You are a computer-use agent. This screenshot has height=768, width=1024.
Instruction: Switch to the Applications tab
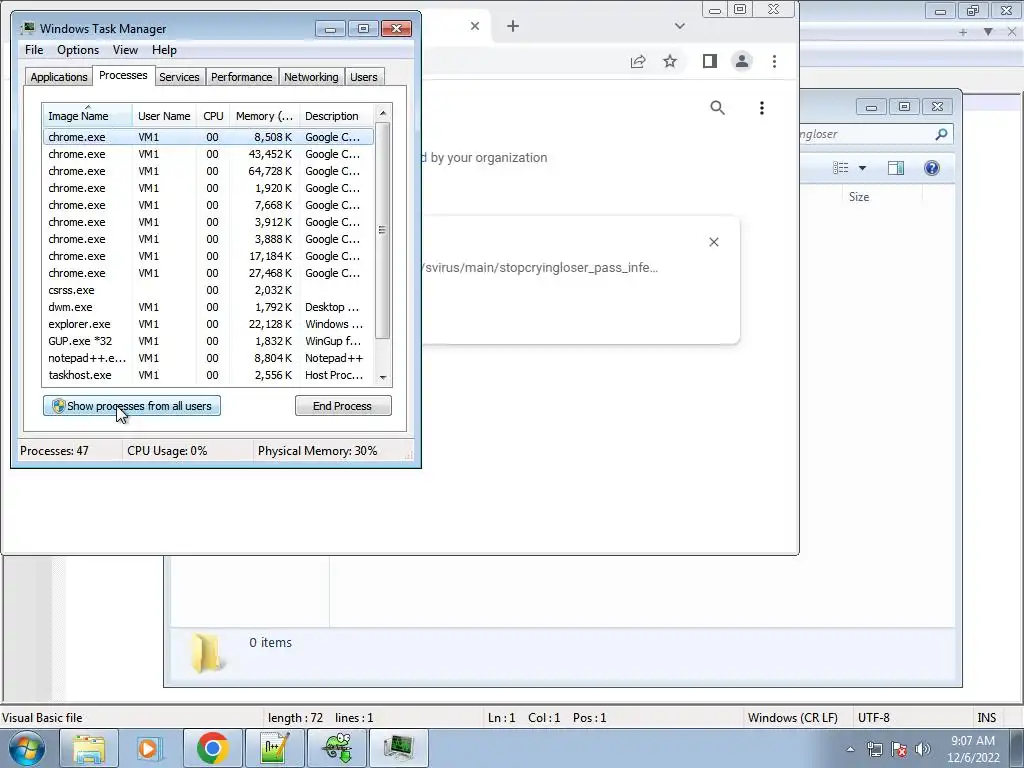coord(59,77)
